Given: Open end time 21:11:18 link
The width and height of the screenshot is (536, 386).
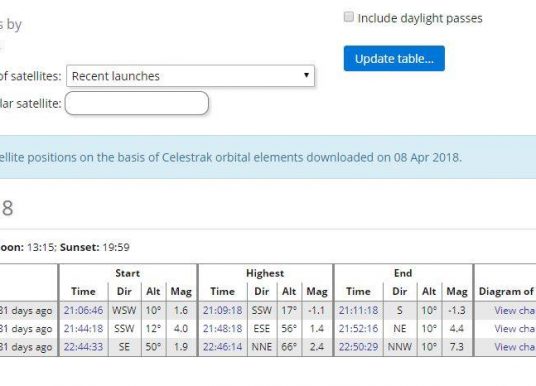Looking at the screenshot, I should pos(358,310).
